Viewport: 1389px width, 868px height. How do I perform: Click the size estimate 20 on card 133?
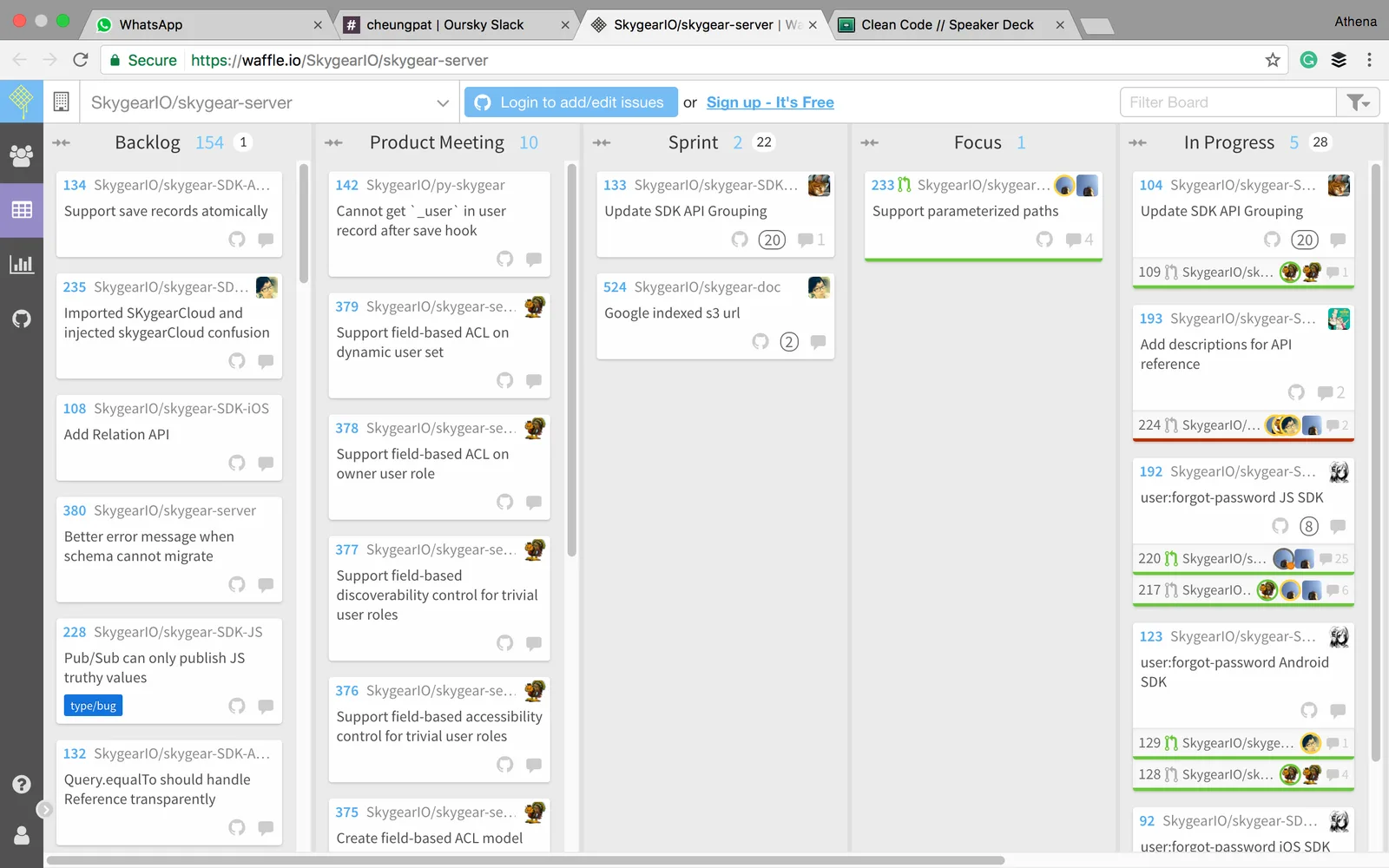coord(772,240)
